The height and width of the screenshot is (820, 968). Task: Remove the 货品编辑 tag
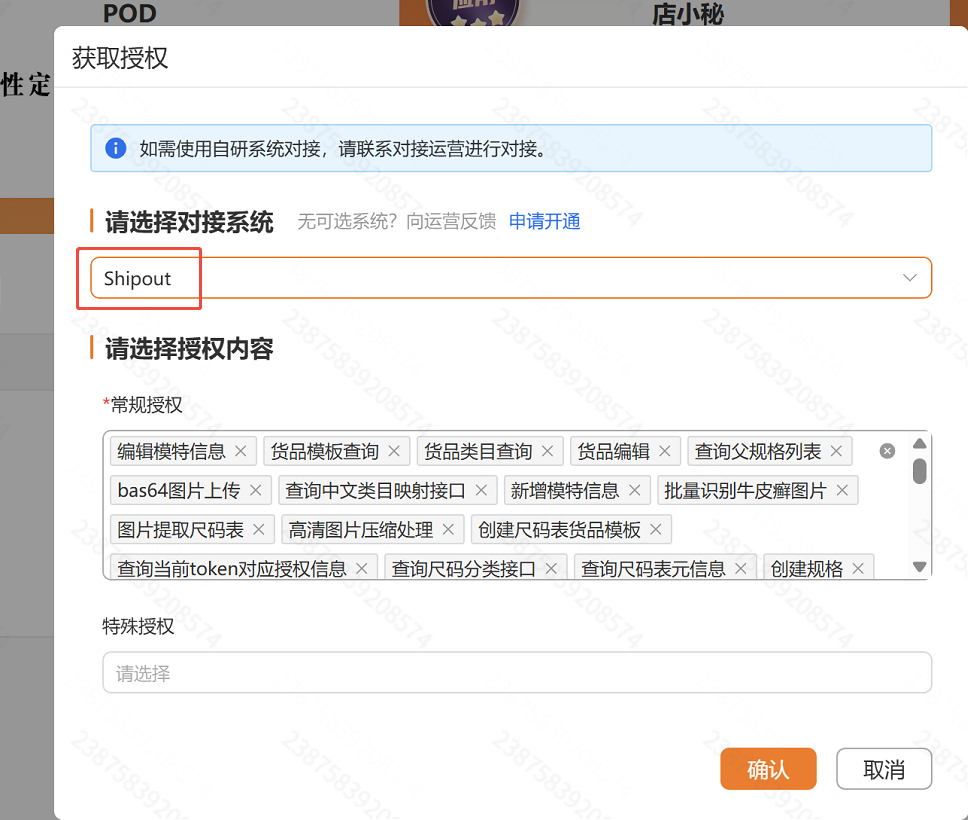[664, 451]
